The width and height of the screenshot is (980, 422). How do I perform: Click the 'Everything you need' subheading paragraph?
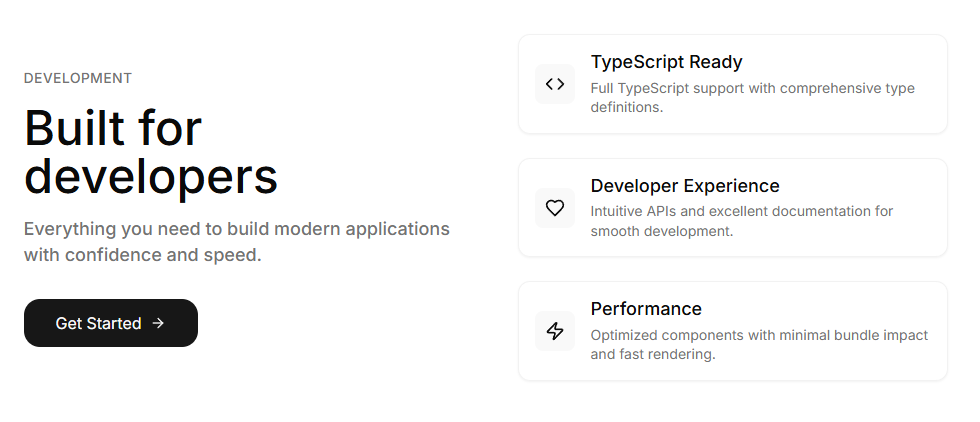tap(236, 229)
